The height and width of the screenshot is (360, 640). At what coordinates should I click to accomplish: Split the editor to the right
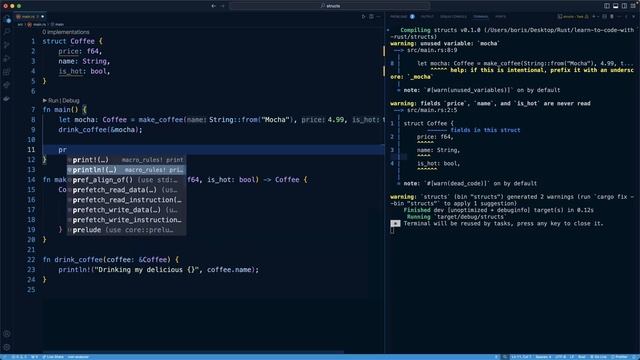click(x=371, y=17)
